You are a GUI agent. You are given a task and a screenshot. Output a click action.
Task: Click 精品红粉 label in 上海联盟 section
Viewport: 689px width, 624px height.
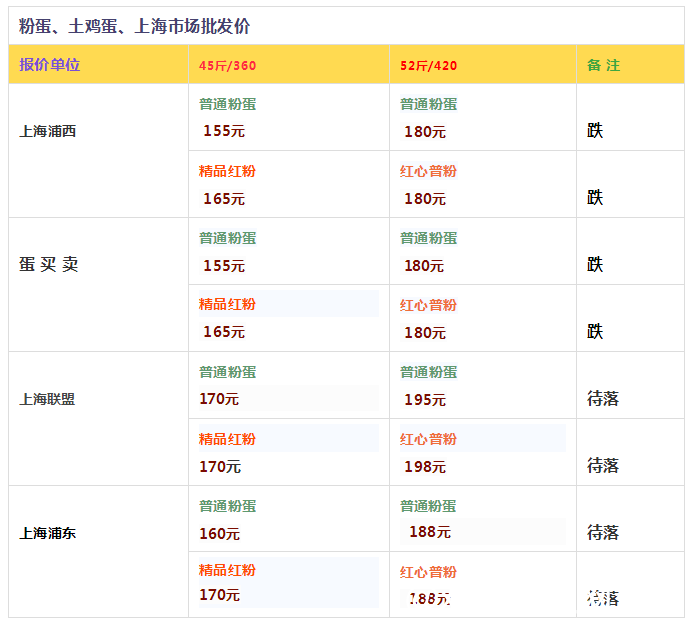click(227, 439)
